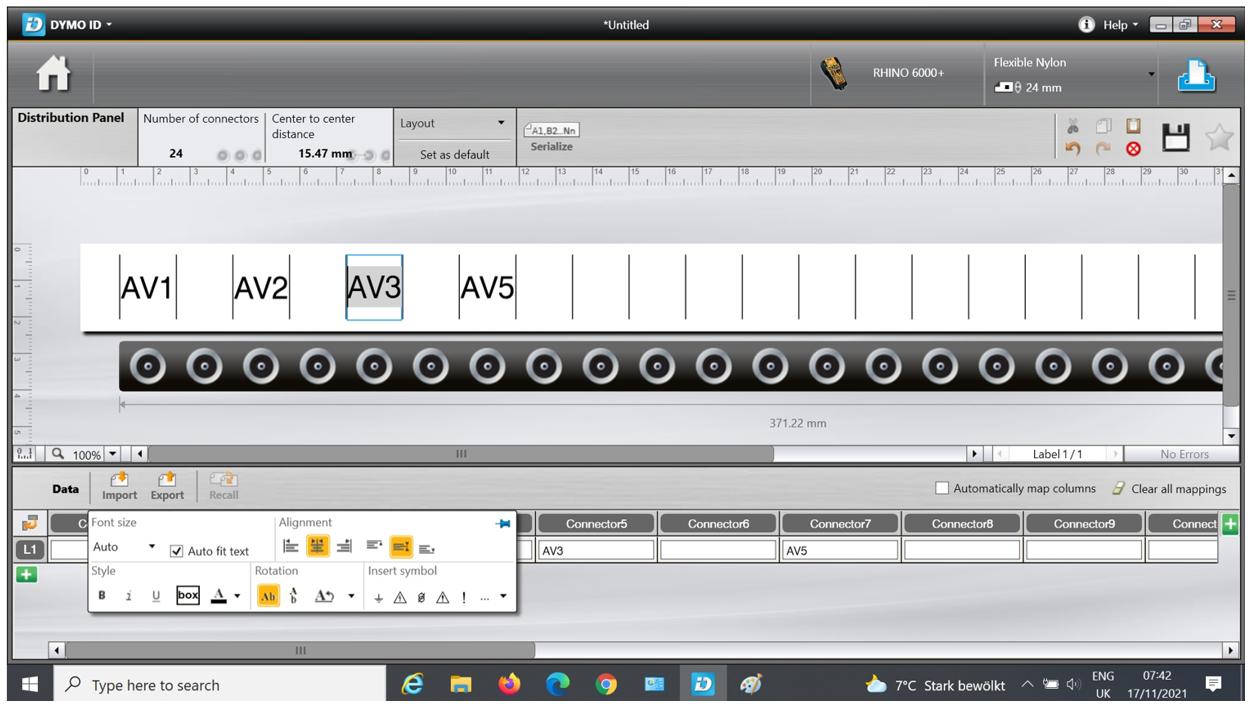Toggle underline text style
The image size is (1250, 710).
(x=155, y=596)
